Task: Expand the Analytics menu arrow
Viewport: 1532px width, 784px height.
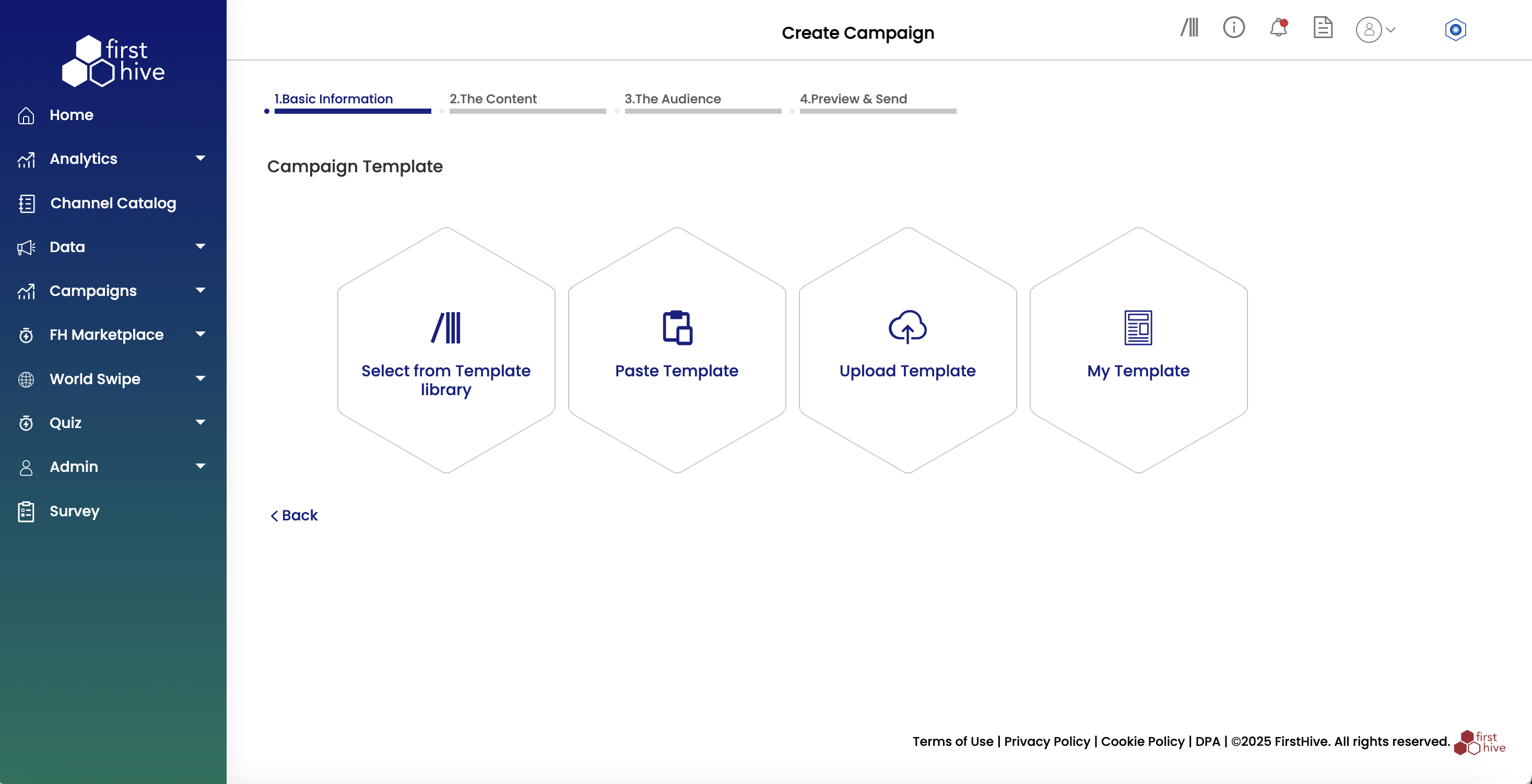Action: point(201,158)
